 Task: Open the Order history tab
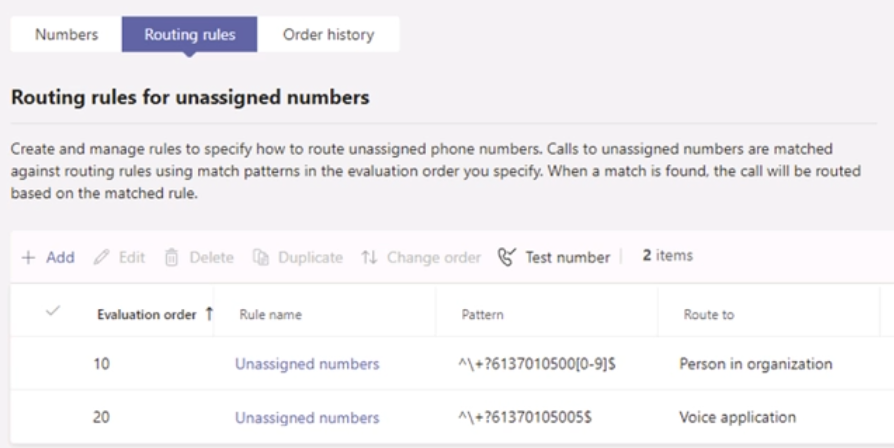click(x=328, y=35)
